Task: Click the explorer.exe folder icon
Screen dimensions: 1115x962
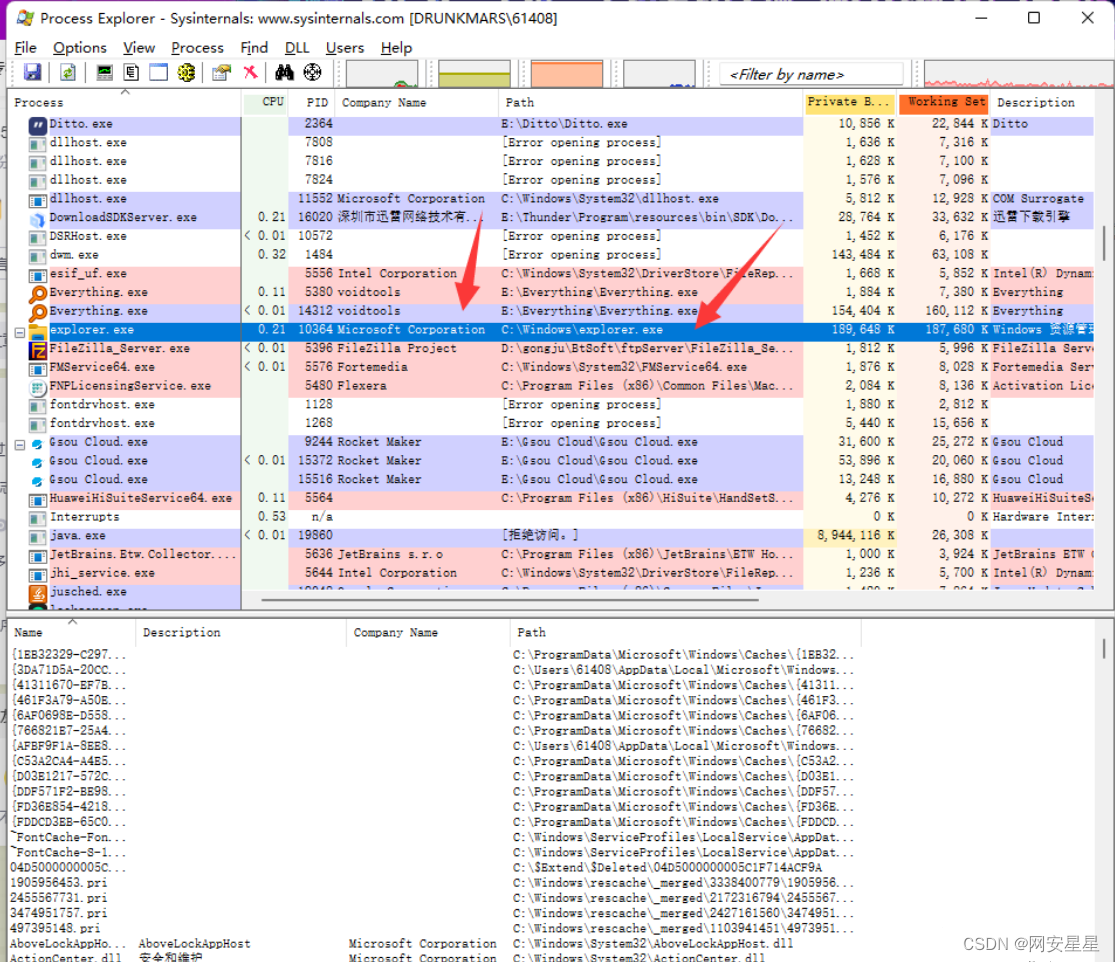Action: (x=38, y=331)
